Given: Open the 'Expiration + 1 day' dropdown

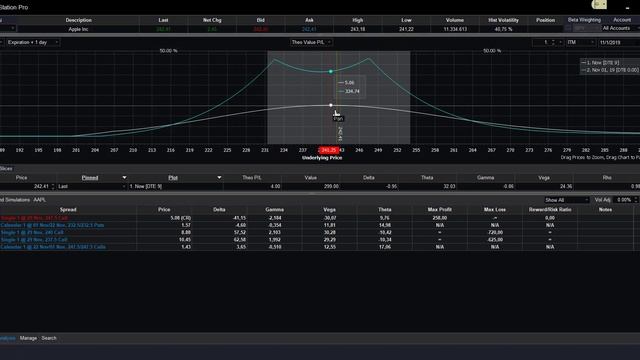Looking at the screenshot, I should coord(33,42).
